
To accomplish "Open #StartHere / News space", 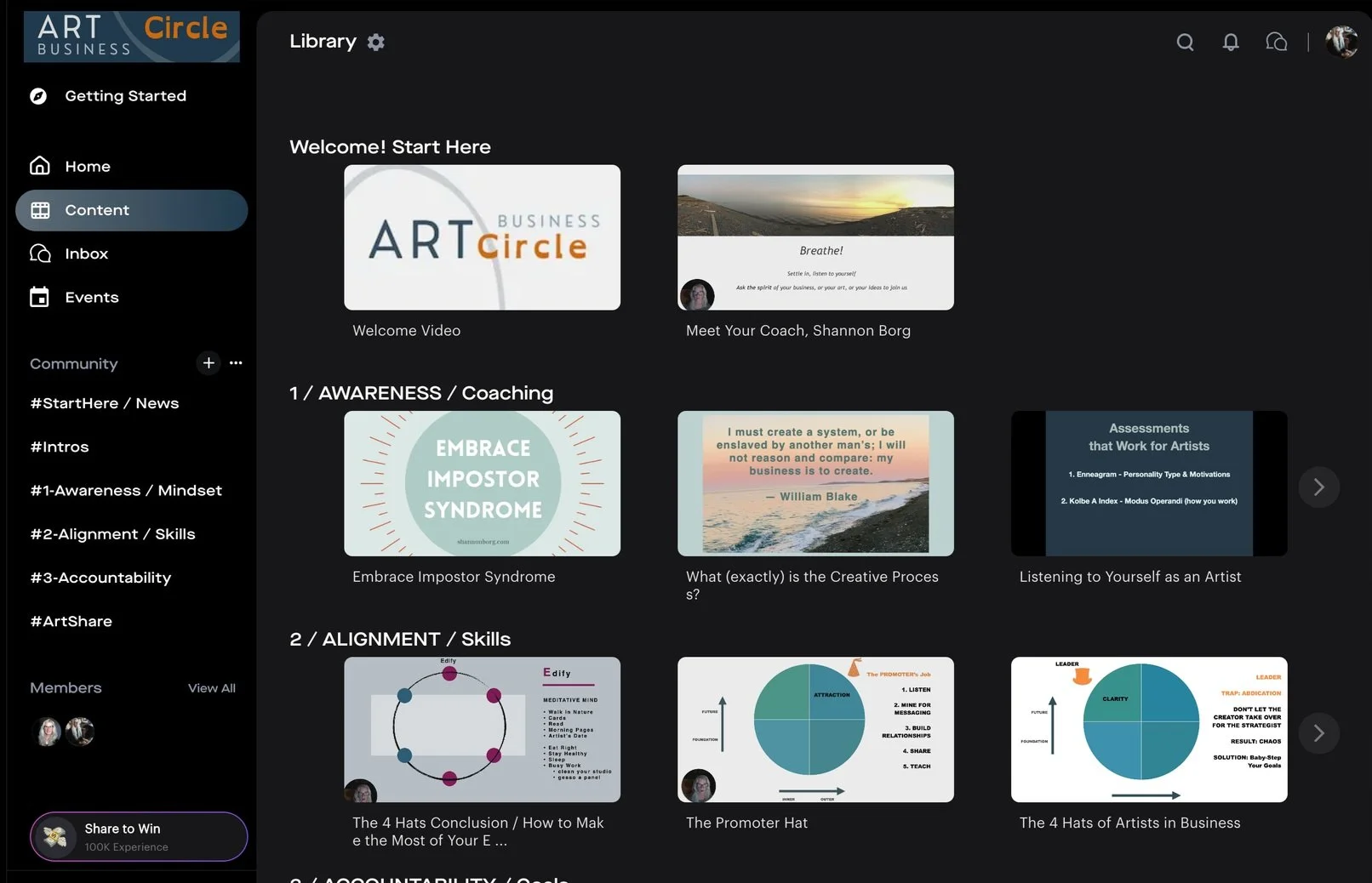I will (105, 403).
